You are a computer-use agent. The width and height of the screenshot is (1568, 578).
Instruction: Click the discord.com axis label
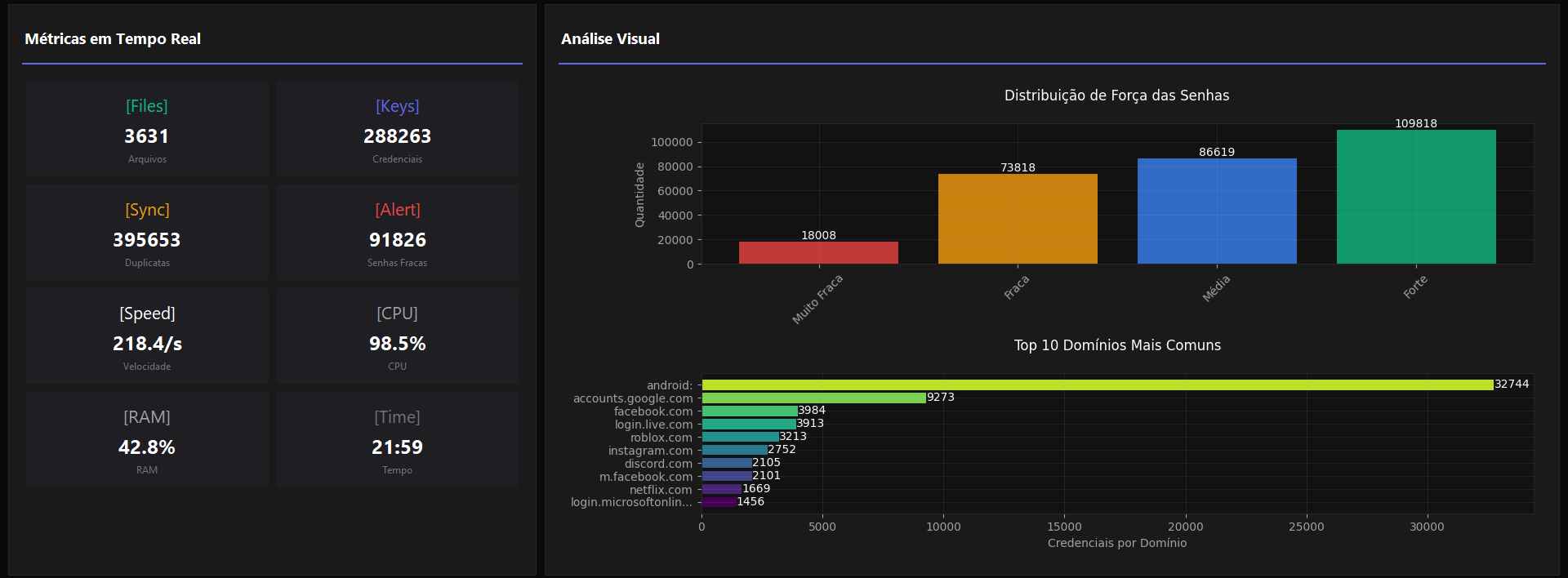click(658, 464)
